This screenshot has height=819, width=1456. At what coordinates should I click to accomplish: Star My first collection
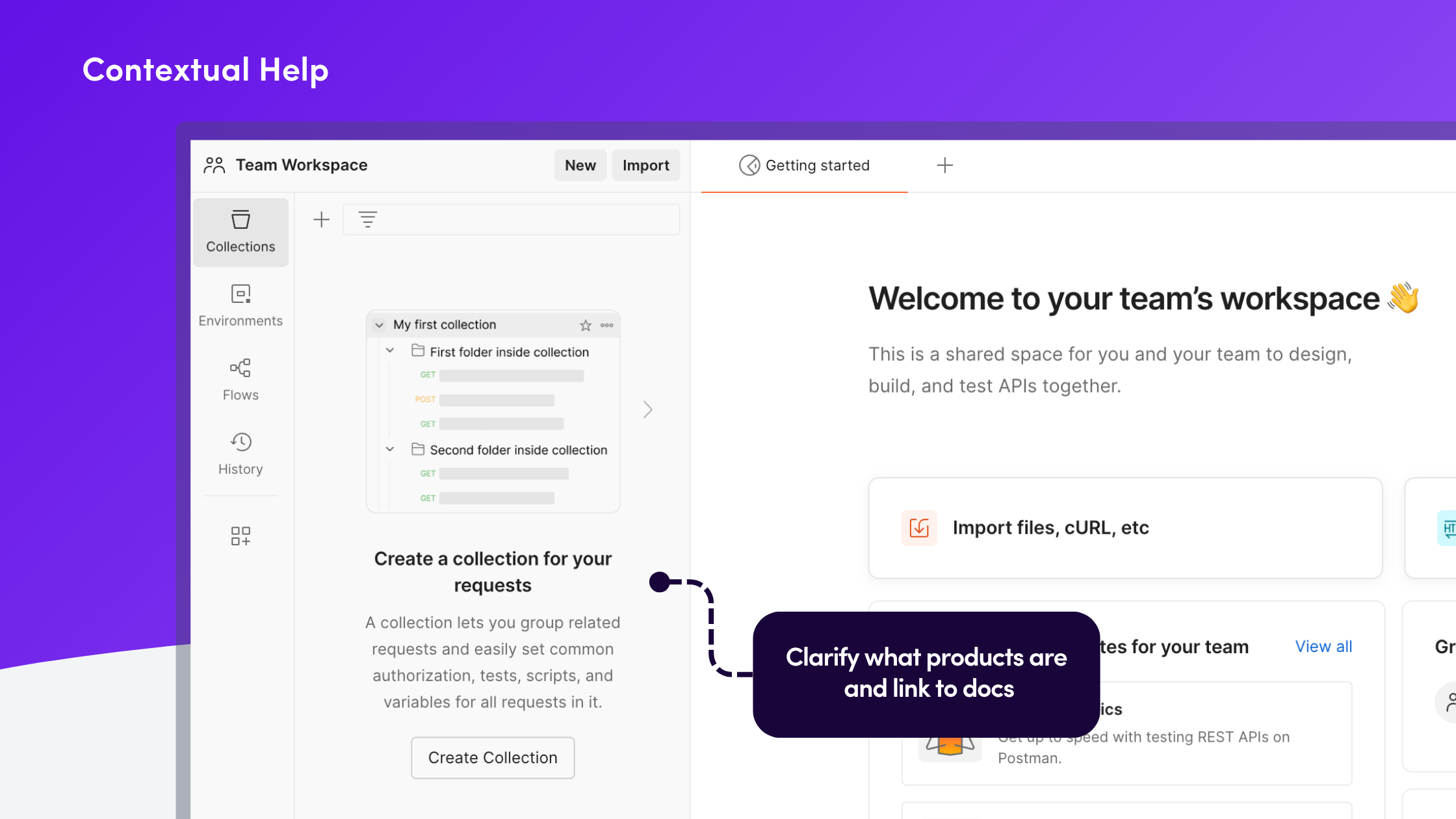point(586,325)
